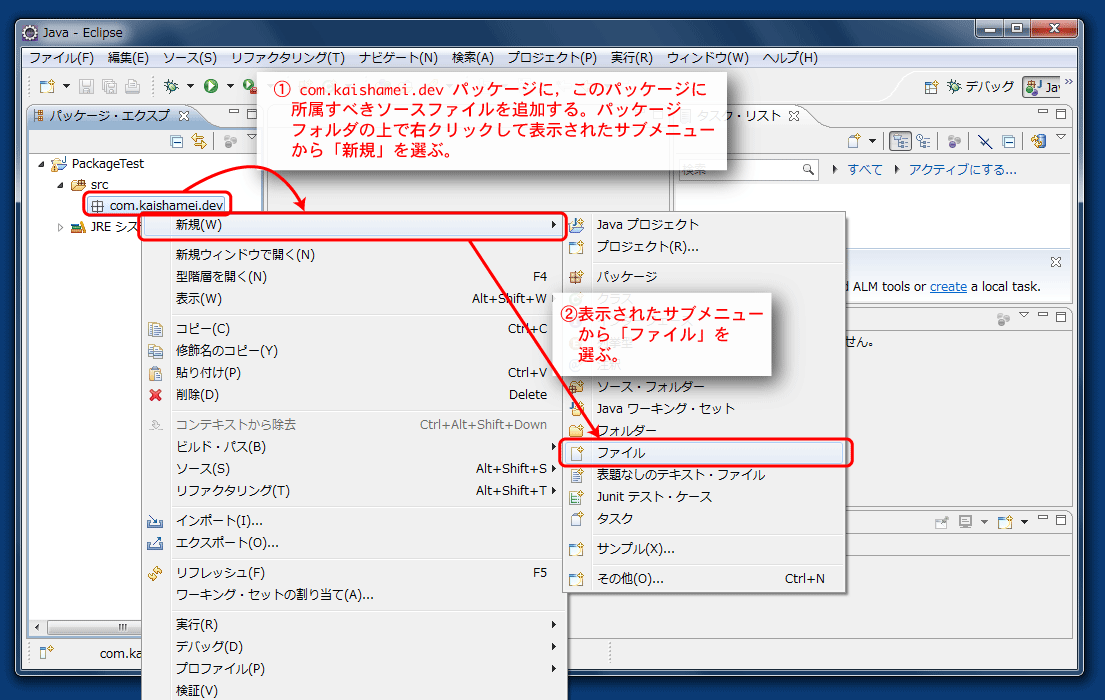Choose Java プロジェクト from submenu
Screen dimensions: 1105x700
click(704, 225)
